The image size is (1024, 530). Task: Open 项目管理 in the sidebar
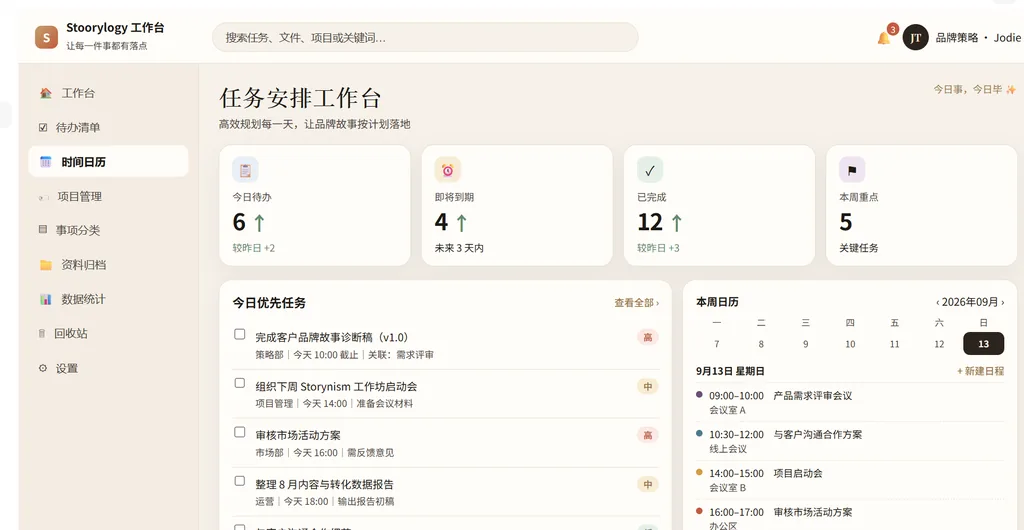click(108, 196)
